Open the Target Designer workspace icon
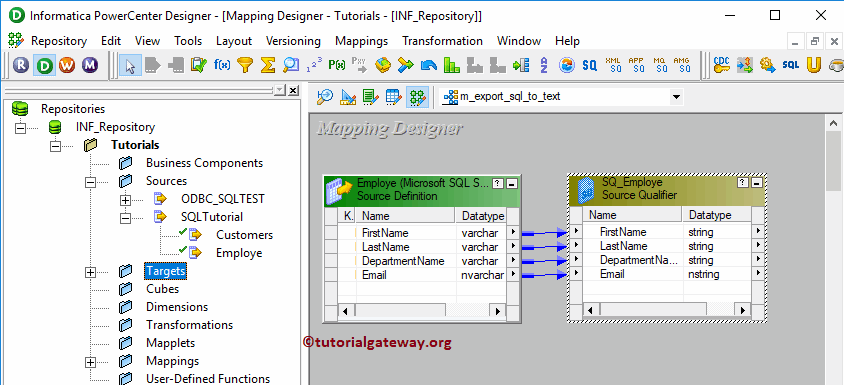The image size is (844, 385). 348,97
